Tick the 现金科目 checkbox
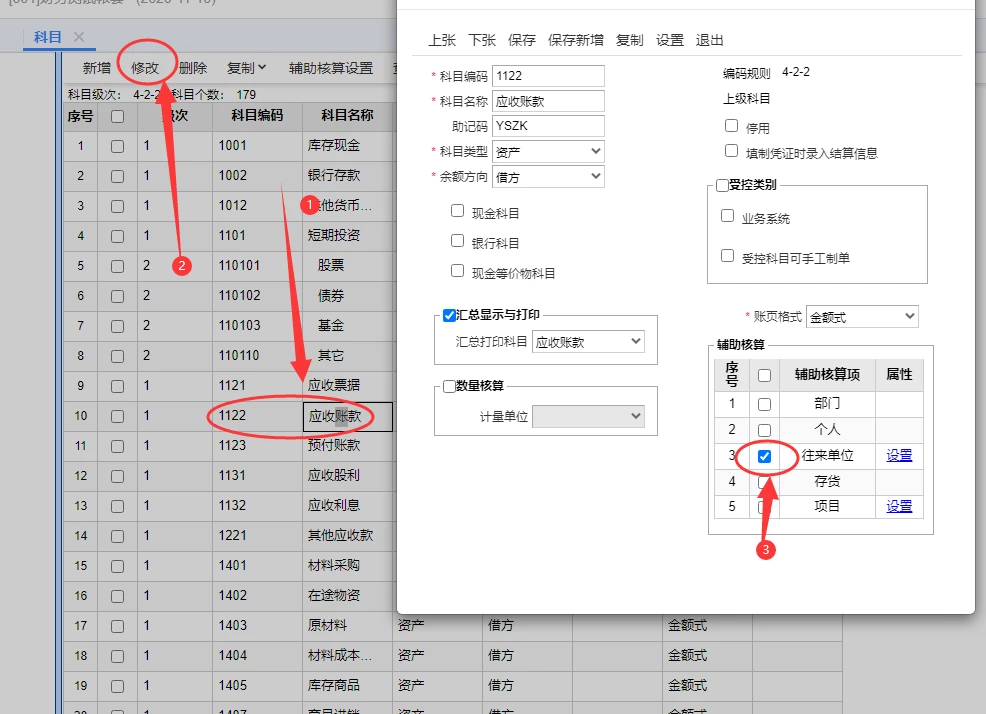The width and height of the screenshot is (986, 714). point(458,212)
